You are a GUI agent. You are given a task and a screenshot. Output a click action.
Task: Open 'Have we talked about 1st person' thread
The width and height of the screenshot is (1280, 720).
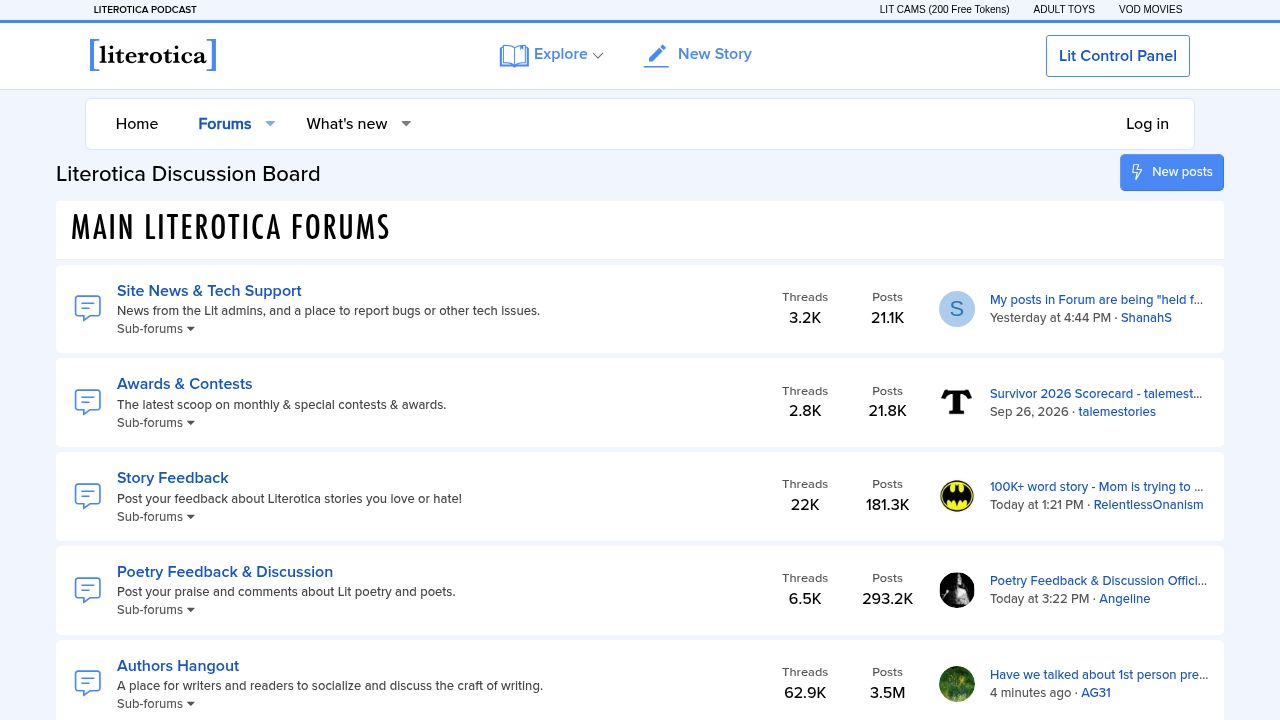tap(1099, 675)
